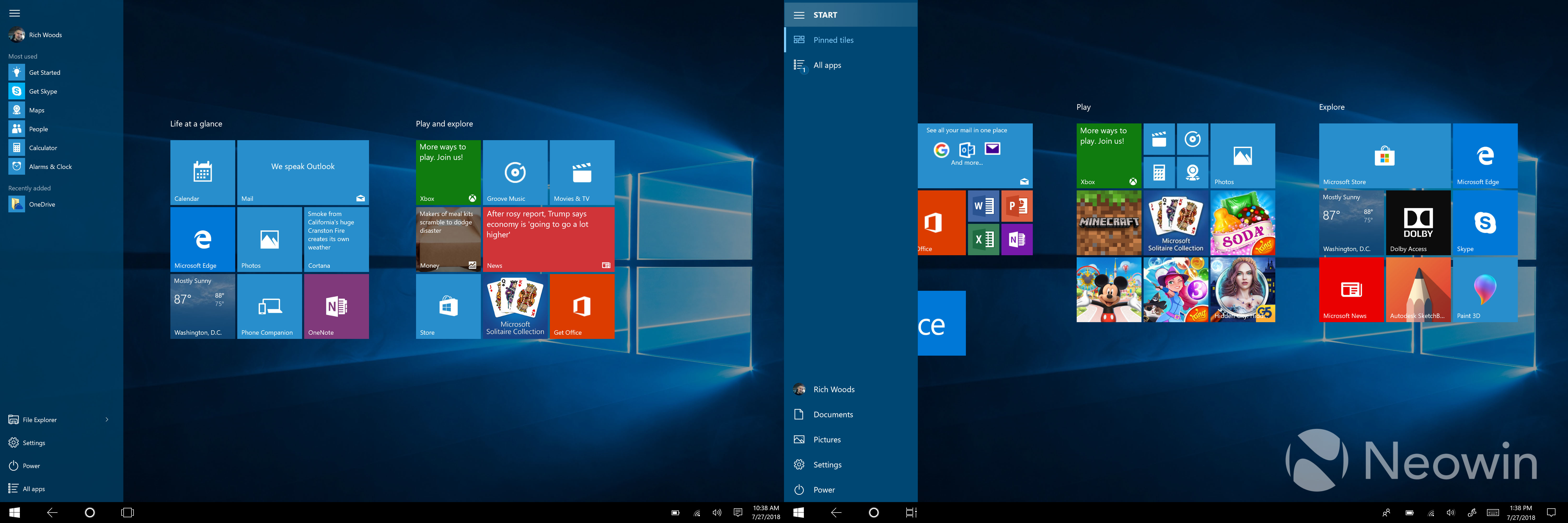Expand the File Explorer jump list arrow
Image resolution: width=1568 pixels, height=523 pixels.
(x=107, y=419)
